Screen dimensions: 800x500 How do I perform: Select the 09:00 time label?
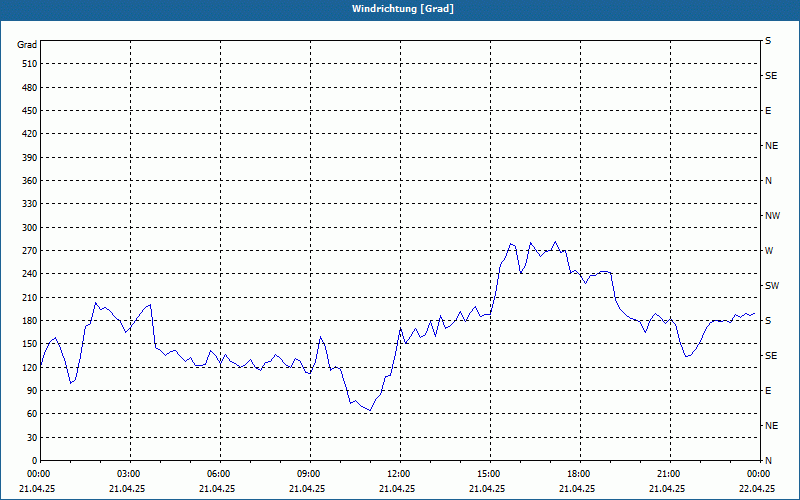(x=307, y=474)
